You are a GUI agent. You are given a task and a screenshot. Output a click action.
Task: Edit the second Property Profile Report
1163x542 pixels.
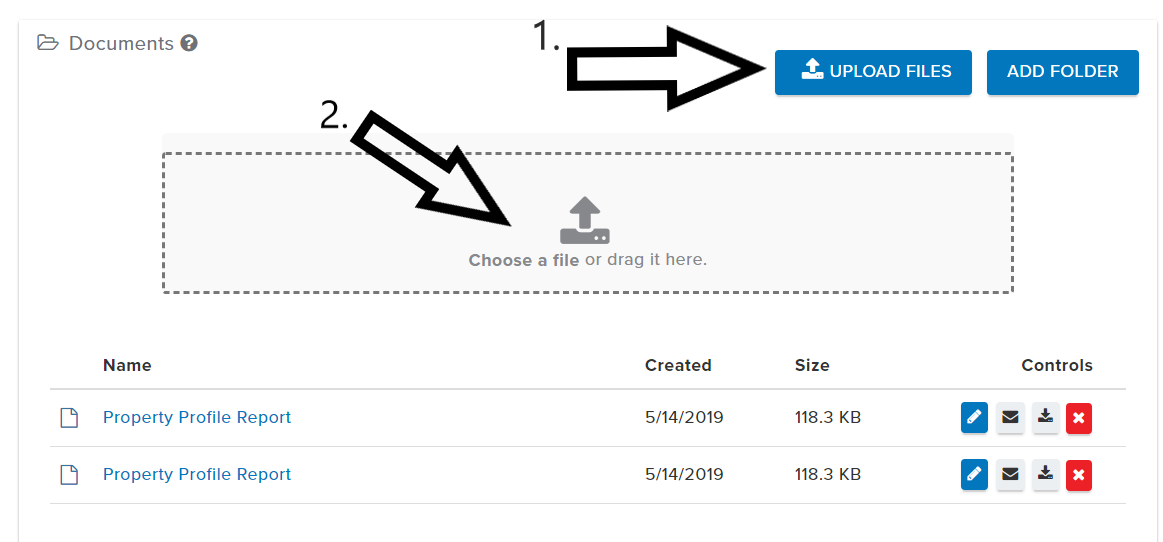(974, 475)
